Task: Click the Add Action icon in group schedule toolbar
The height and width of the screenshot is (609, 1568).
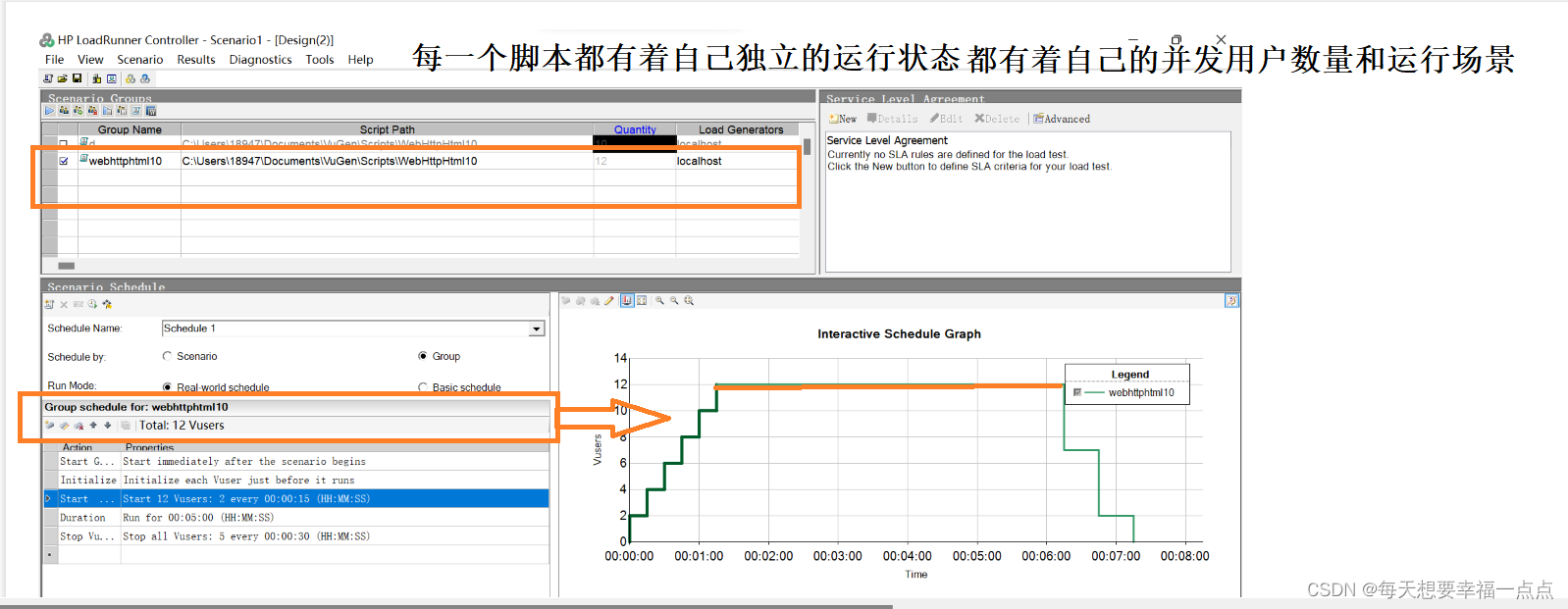Action: point(49,426)
